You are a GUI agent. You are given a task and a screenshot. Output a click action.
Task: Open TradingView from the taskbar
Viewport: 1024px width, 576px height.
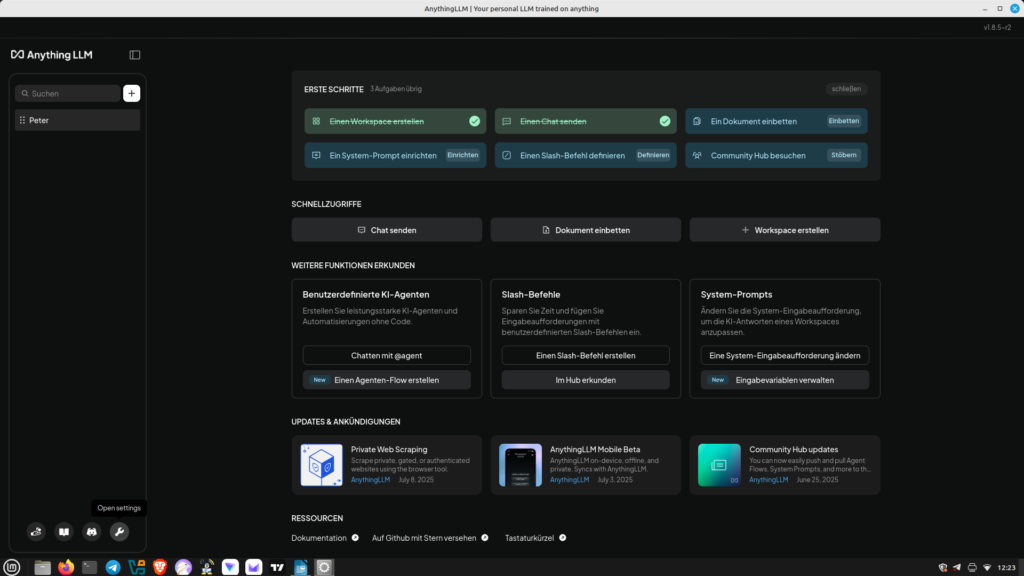coord(277,567)
